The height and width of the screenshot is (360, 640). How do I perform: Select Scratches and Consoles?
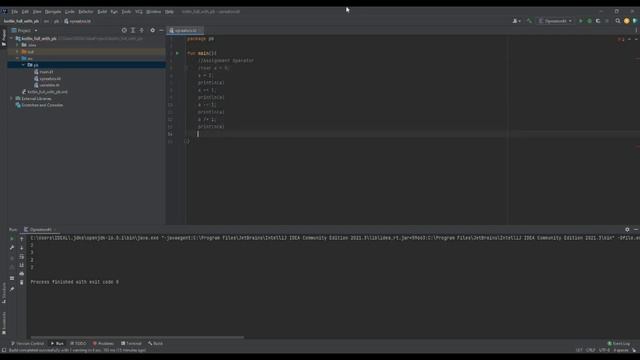pos(39,105)
